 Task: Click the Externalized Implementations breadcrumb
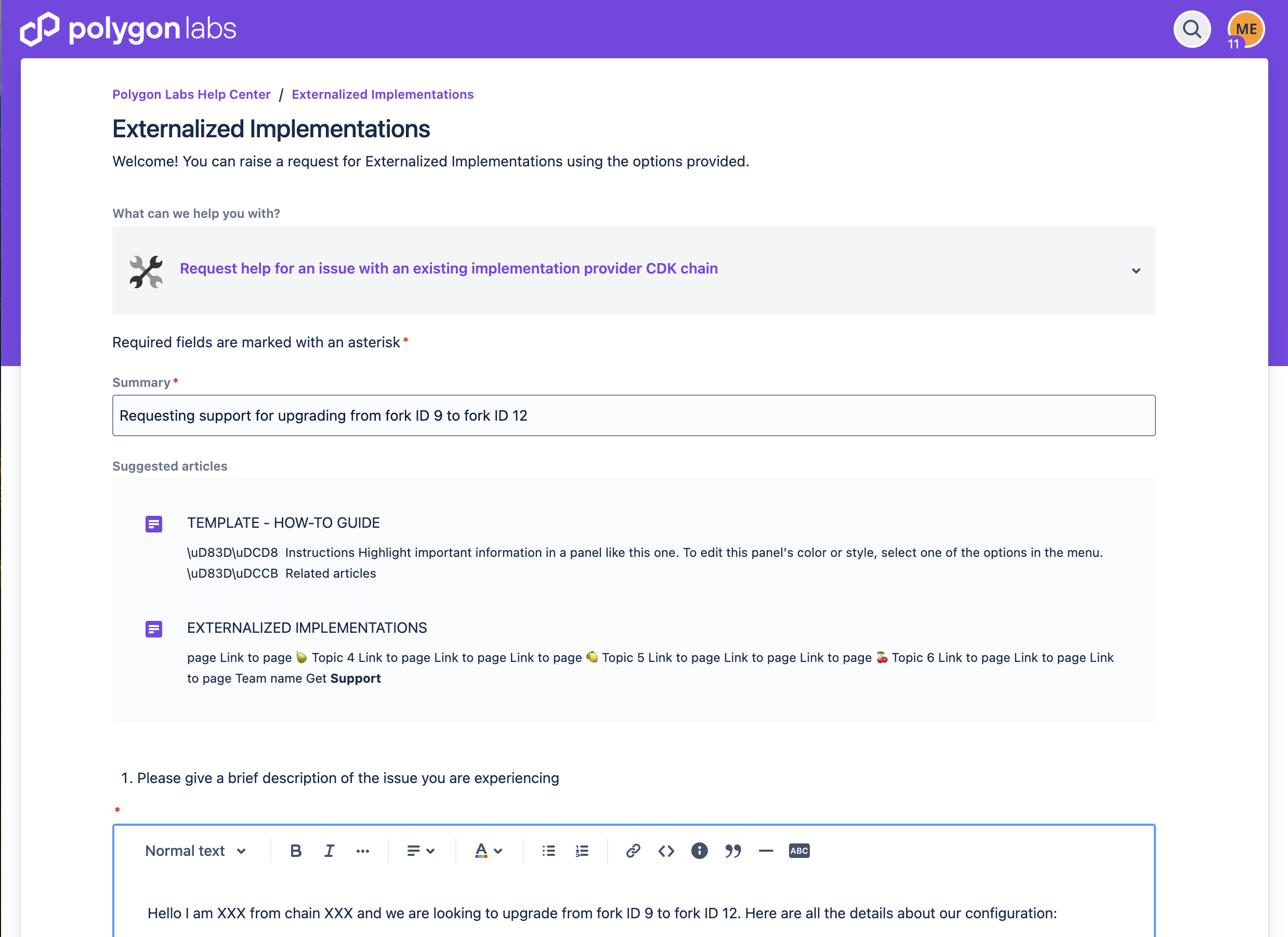point(382,94)
